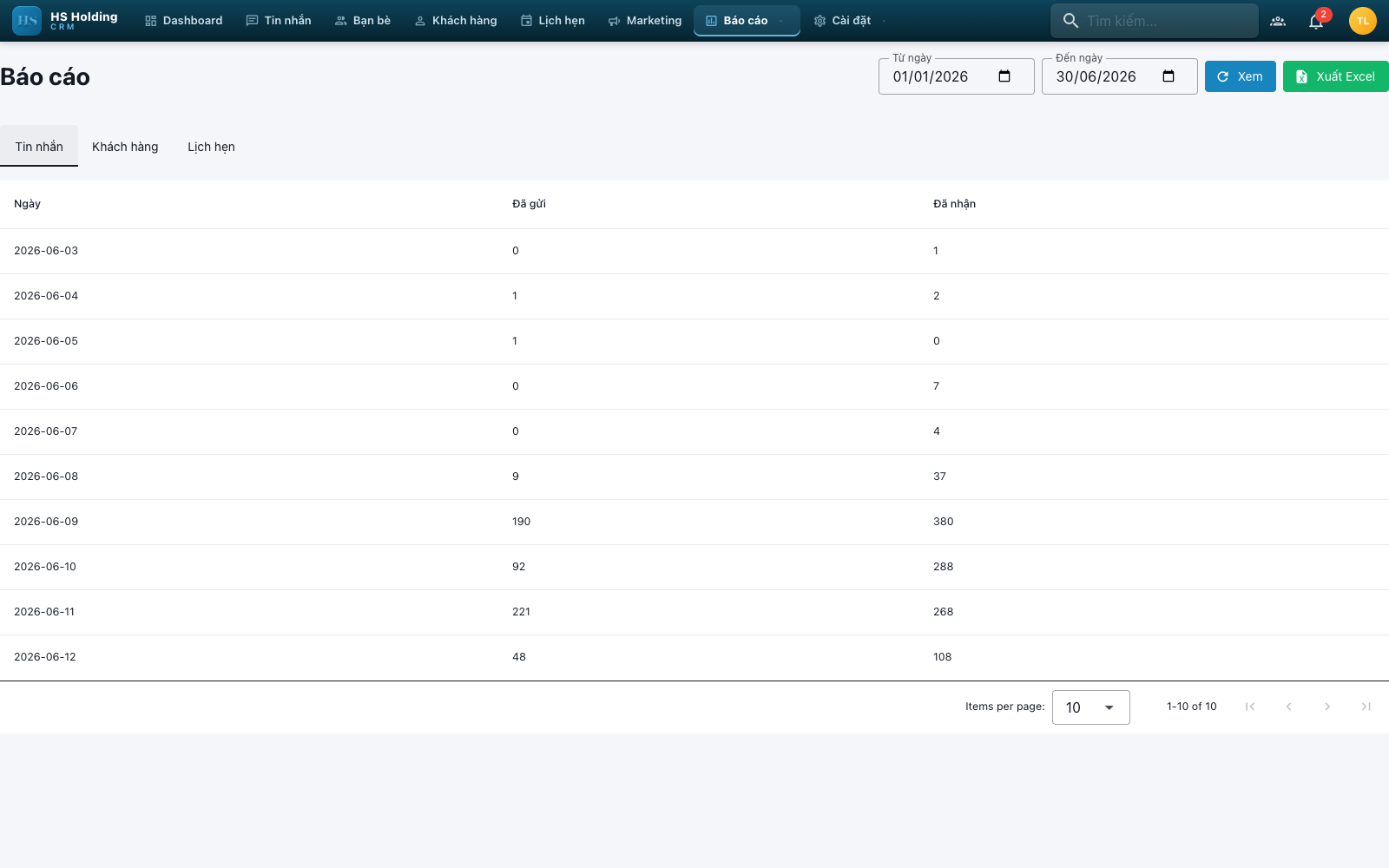
Task: Expand the Cài đặt menu dropdown arrow
Action: click(884, 21)
